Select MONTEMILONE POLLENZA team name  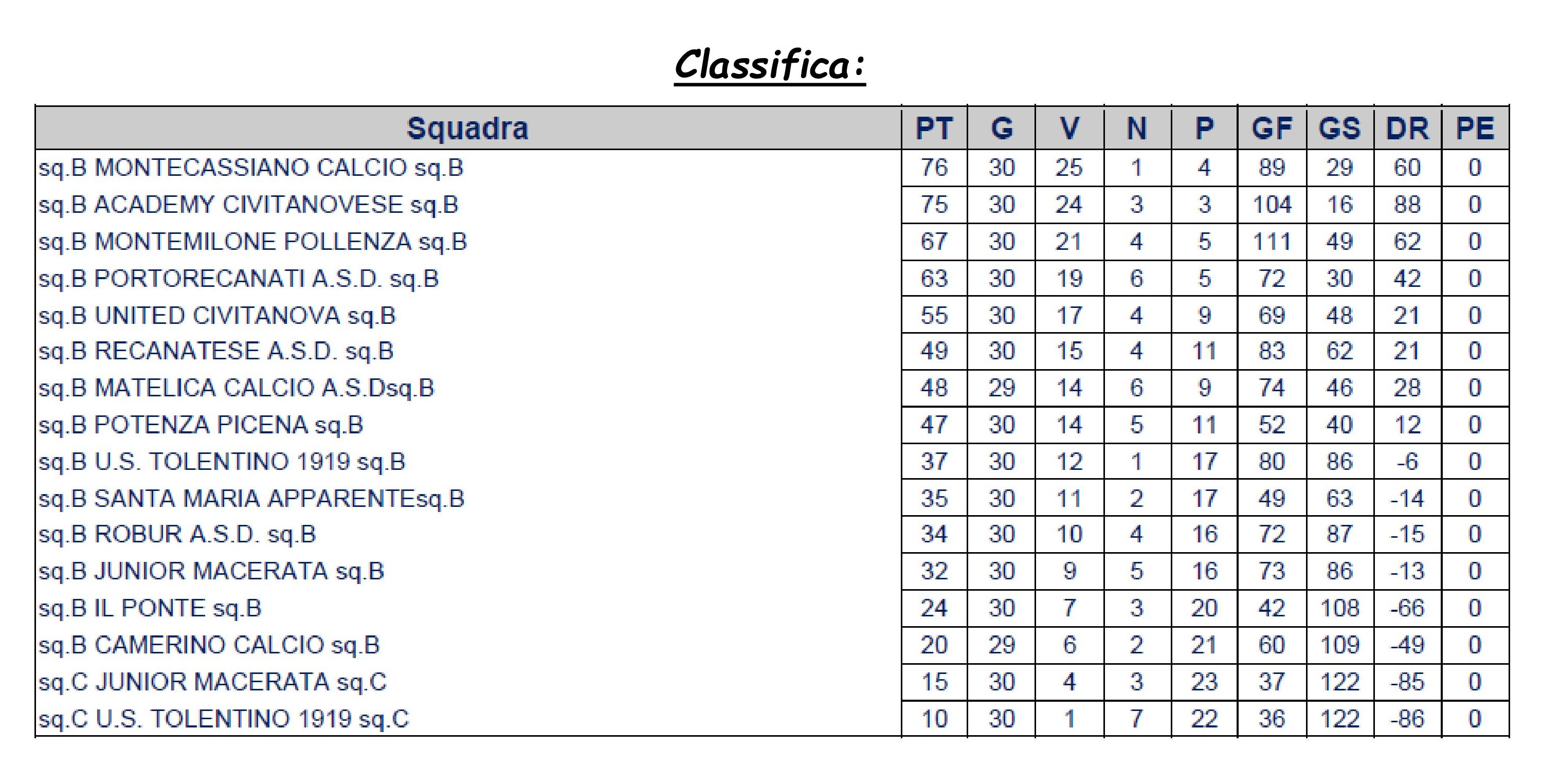click(x=252, y=242)
